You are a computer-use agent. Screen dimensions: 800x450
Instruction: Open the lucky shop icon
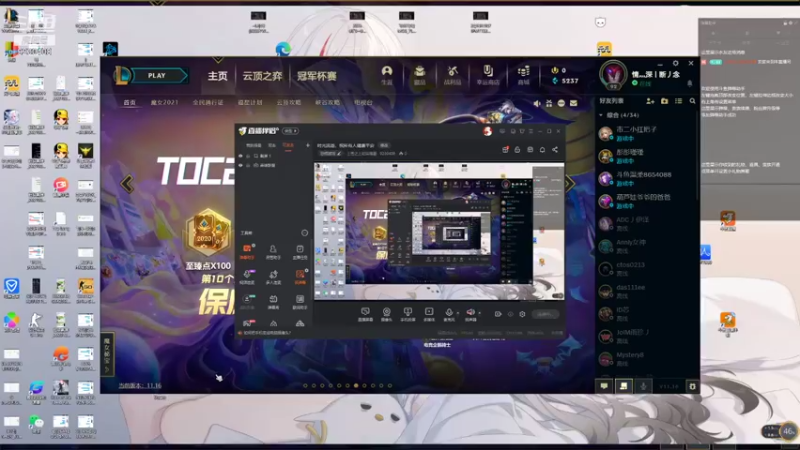tap(488, 74)
